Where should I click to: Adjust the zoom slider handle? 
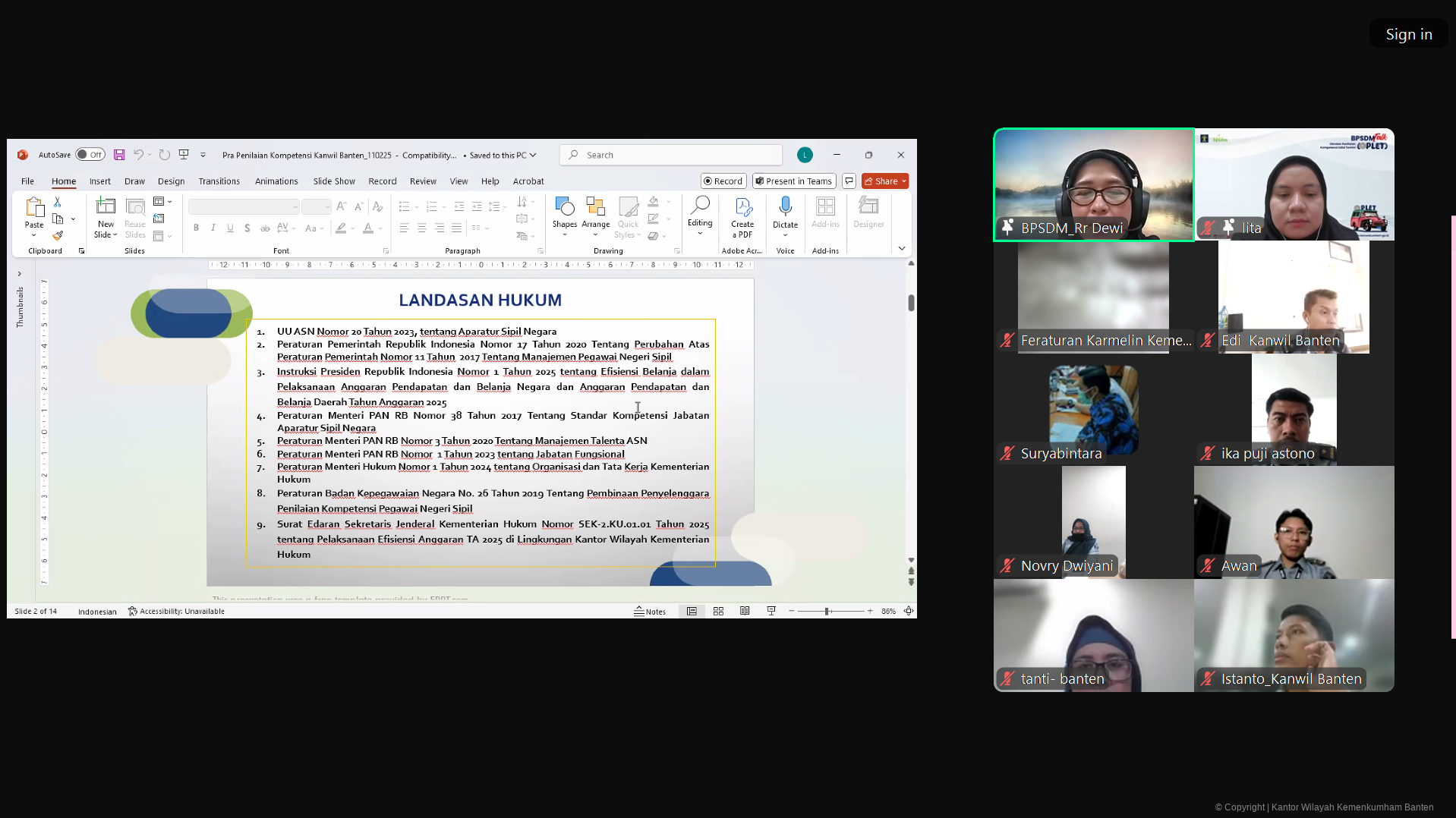click(827, 612)
